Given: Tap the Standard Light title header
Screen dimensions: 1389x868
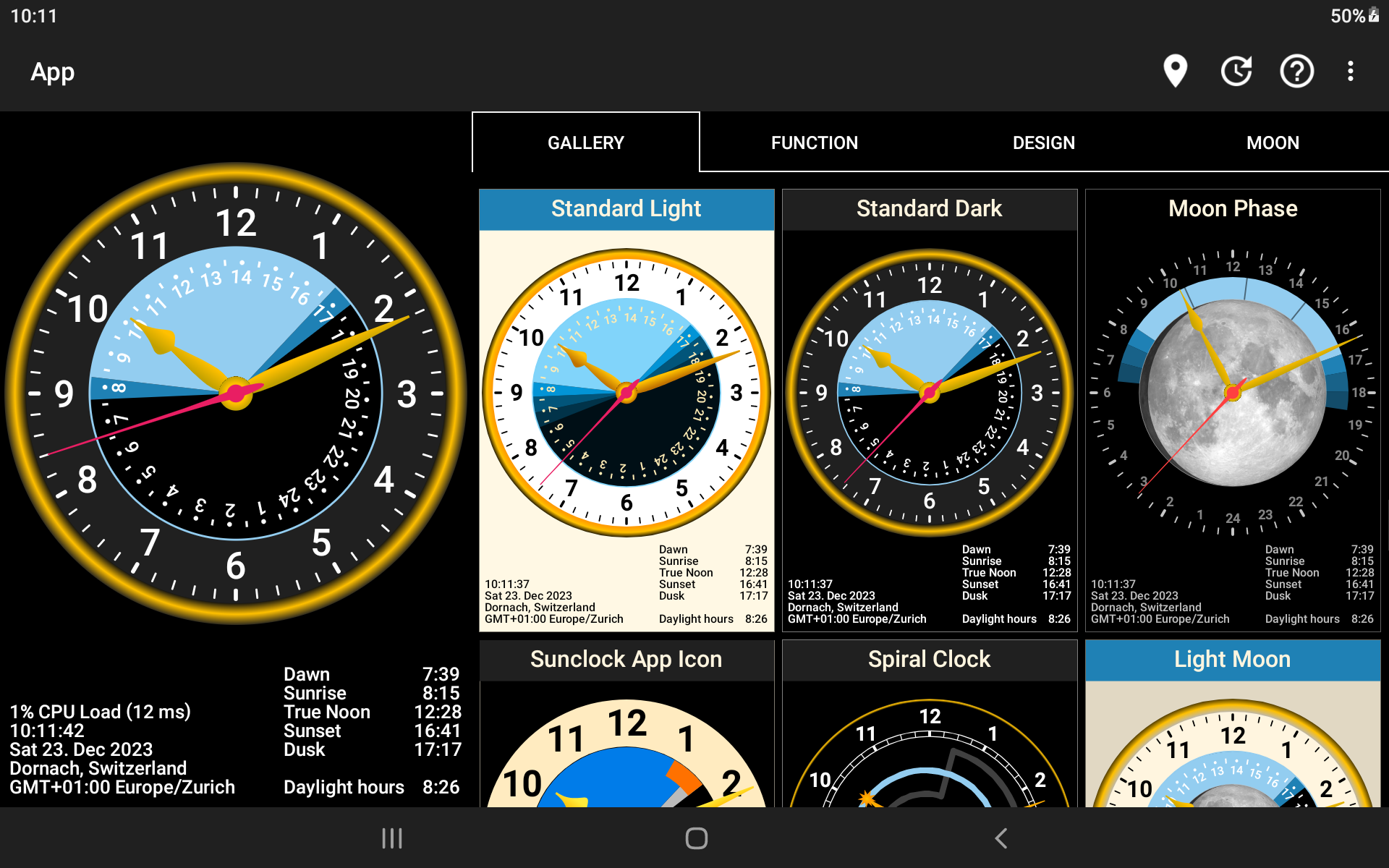Looking at the screenshot, I should click(626, 209).
